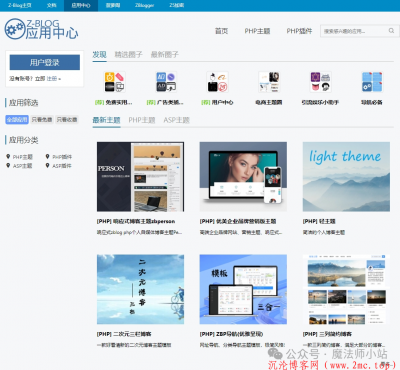Open the 导航必备 circle icon
This screenshot has height=370, width=400.
click(x=372, y=82)
